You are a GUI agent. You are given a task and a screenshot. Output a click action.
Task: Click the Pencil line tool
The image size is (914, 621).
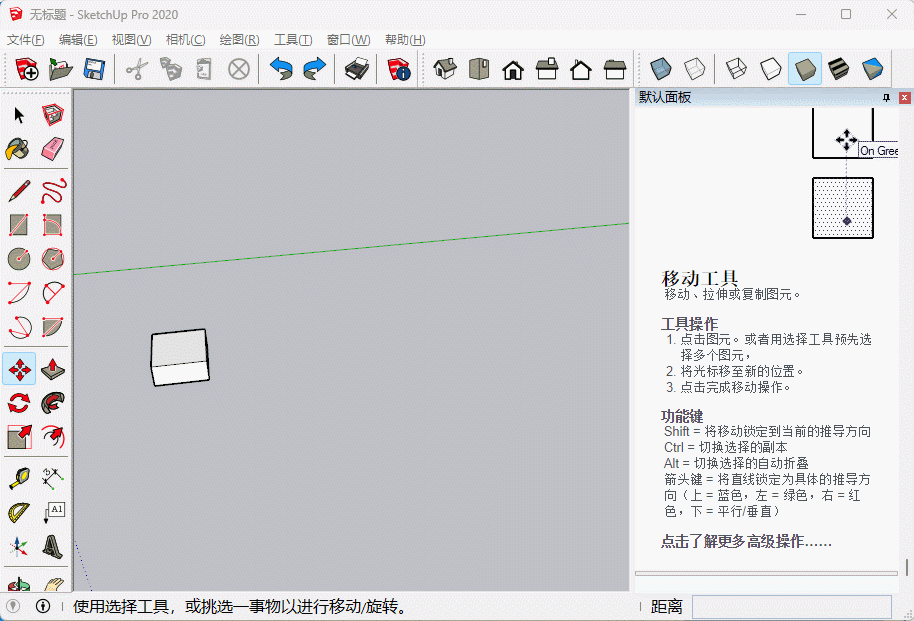[x=18, y=190]
